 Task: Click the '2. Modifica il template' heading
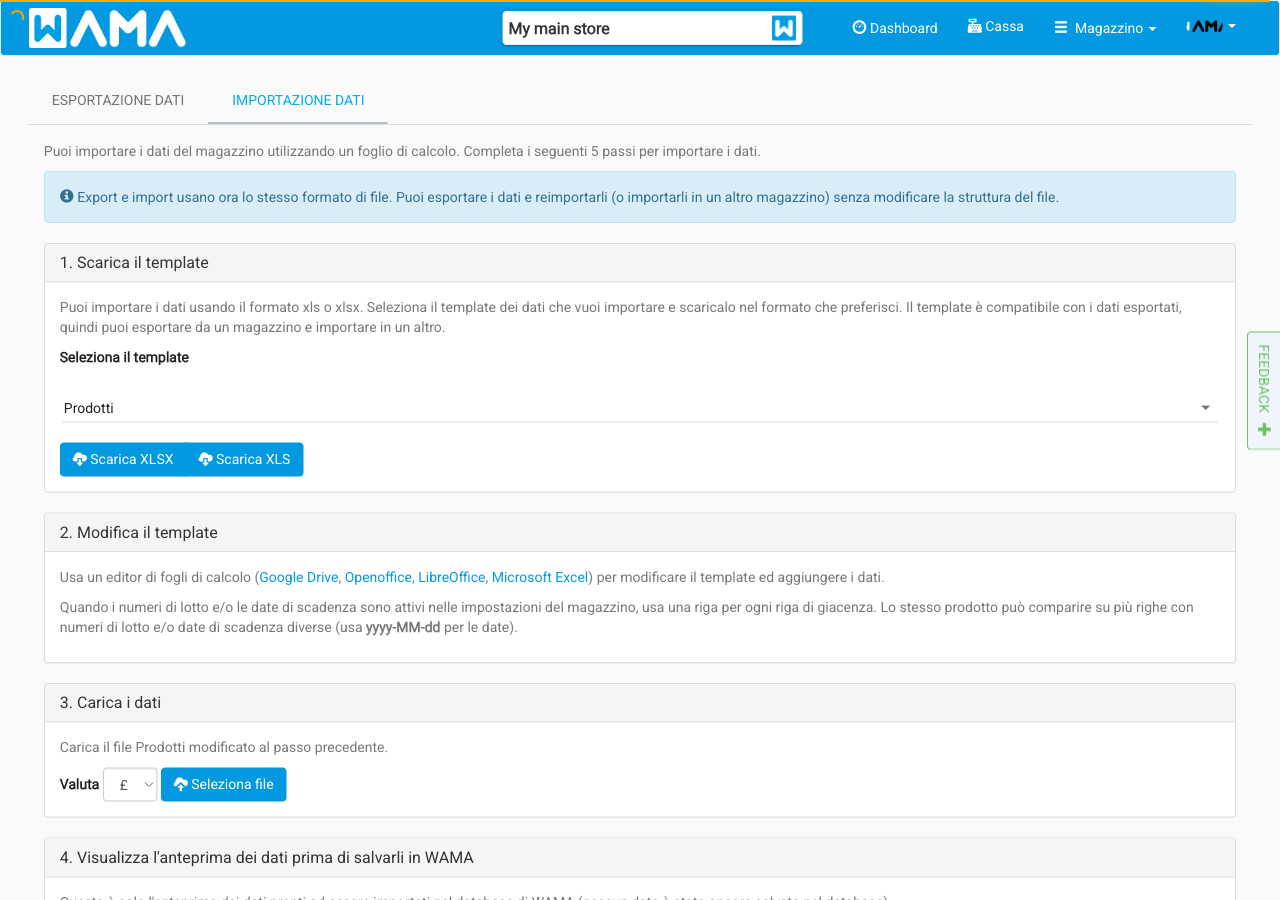coord(139,533)
